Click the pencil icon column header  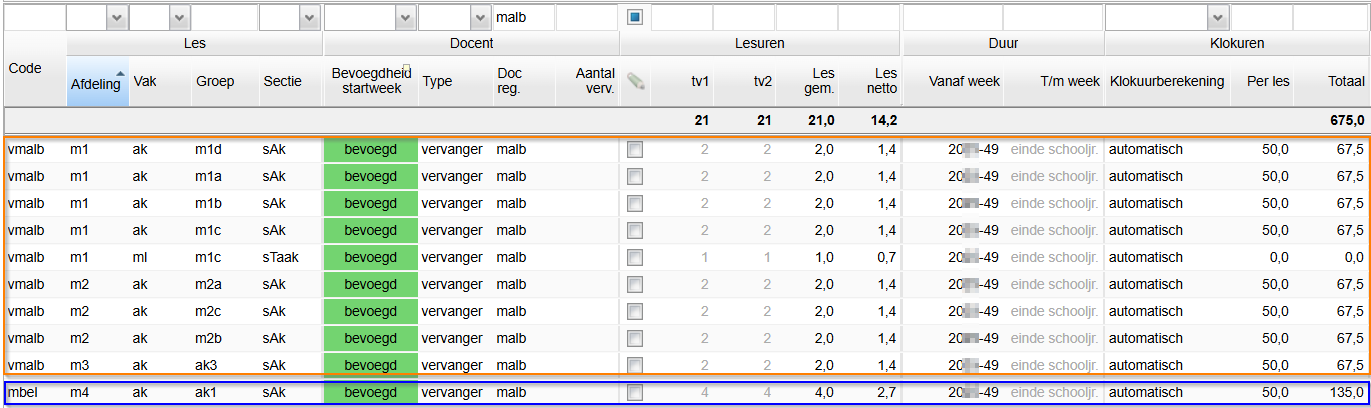click(x=636, y=82)
